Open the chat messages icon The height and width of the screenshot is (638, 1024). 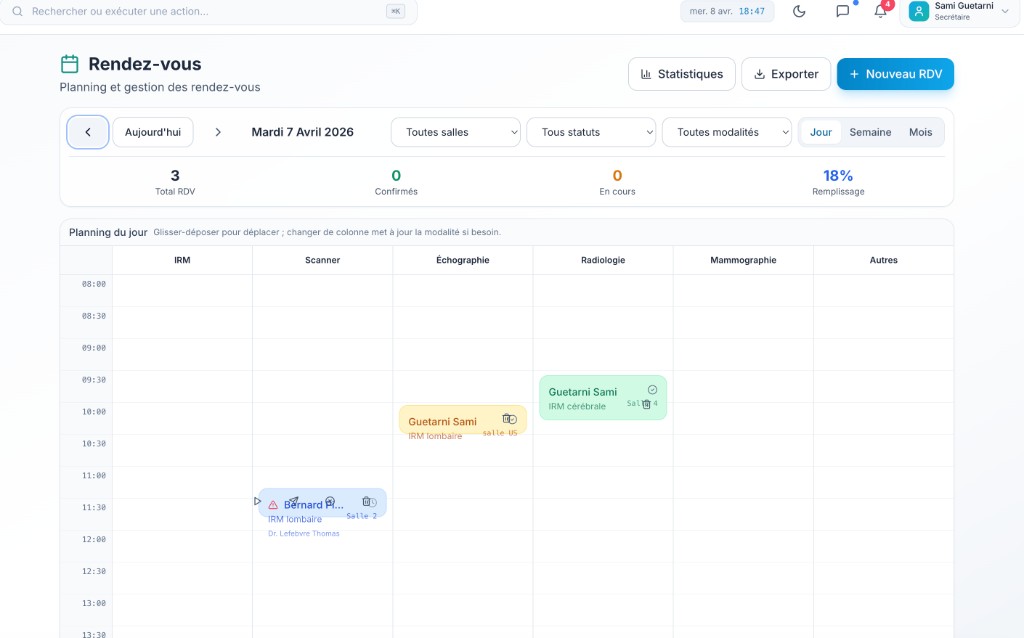pyautogui.click(x=842, y=11)
